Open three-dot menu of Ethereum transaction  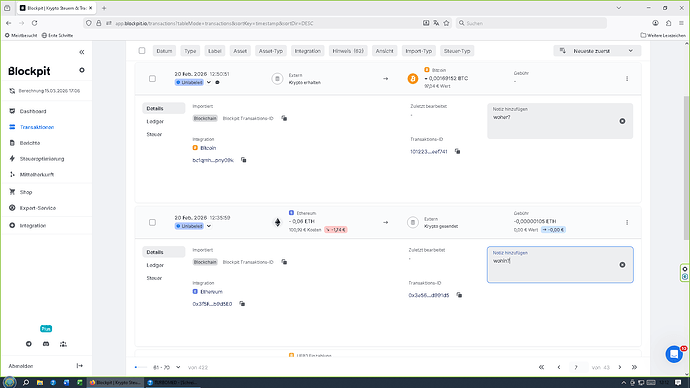click(x=627, y=223)
